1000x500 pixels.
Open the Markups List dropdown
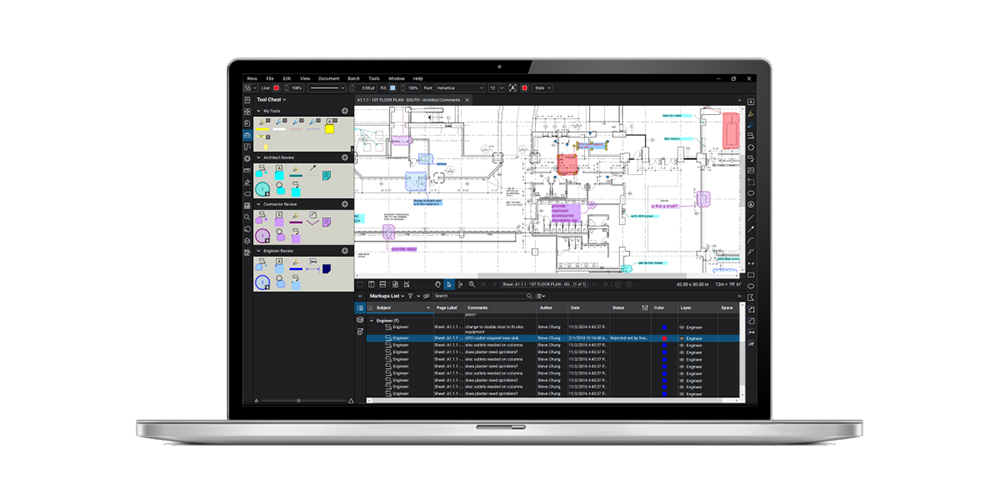tap(387, 296)
